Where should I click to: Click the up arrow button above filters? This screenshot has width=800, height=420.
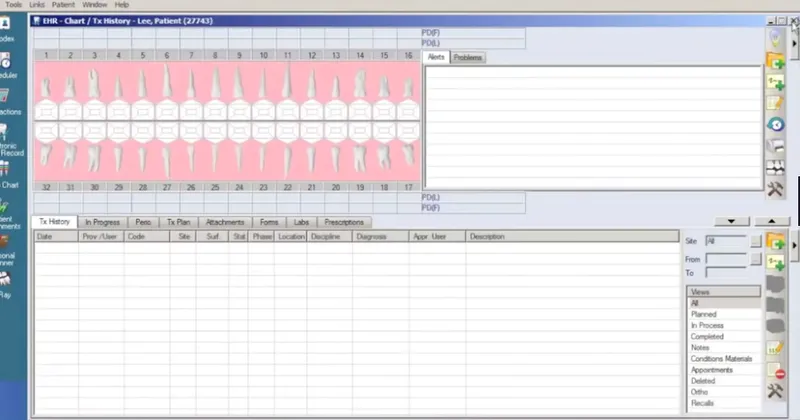(x=771, y=221)
